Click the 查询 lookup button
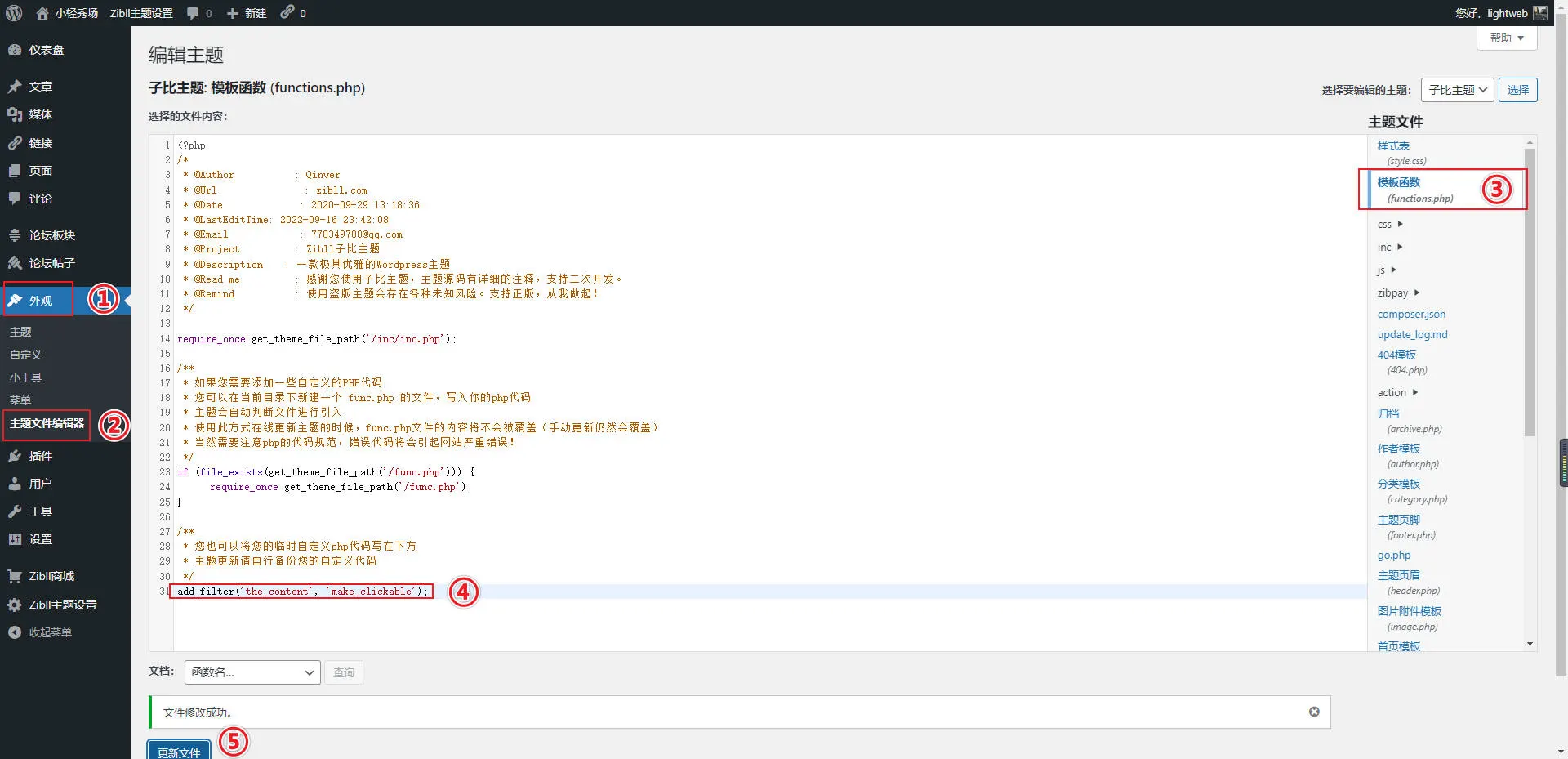 pyautogui.click(x=344, y=672)
